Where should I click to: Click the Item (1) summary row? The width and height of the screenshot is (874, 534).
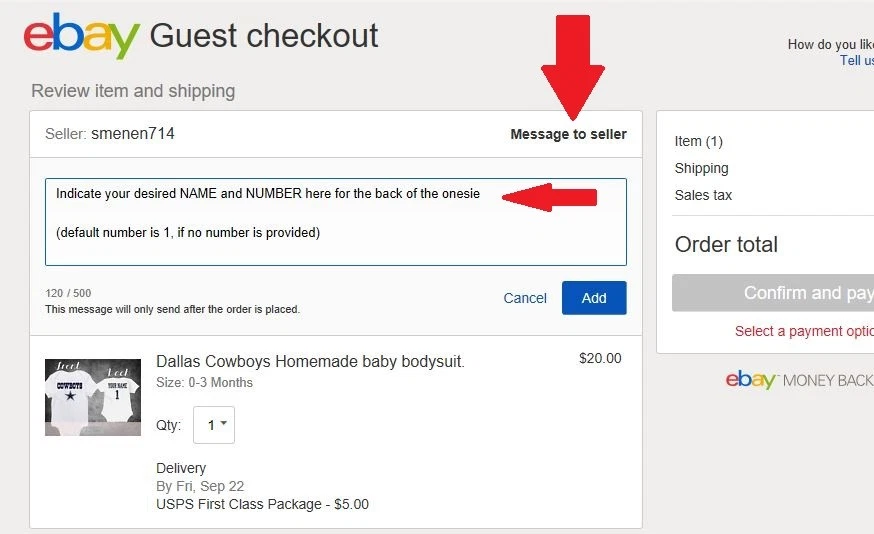[699, 141]
